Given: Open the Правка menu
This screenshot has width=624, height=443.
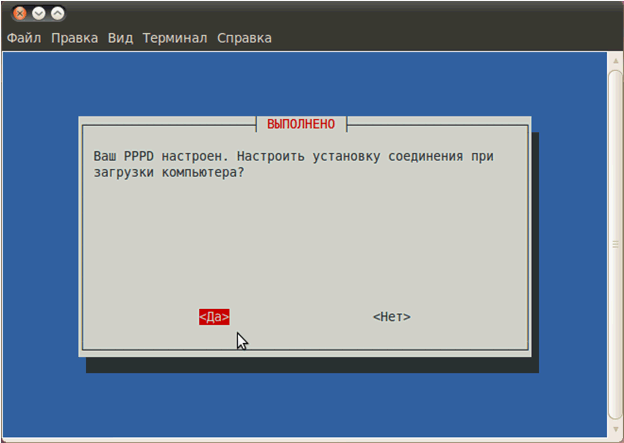Looking at the screenshot, I should click(x=74, y=38).
